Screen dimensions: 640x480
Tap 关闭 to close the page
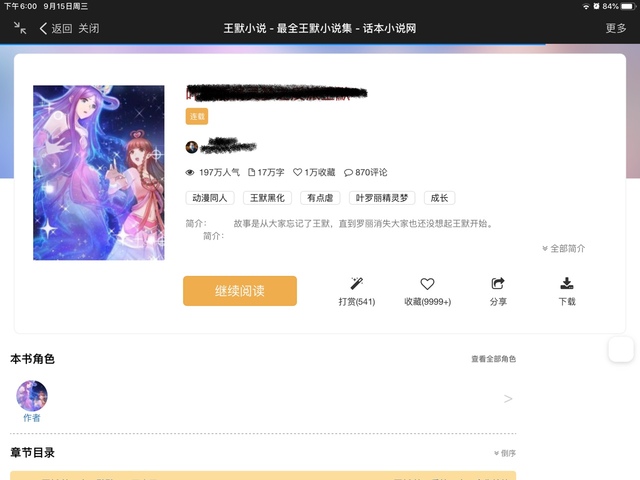click(x=89, y=28)
